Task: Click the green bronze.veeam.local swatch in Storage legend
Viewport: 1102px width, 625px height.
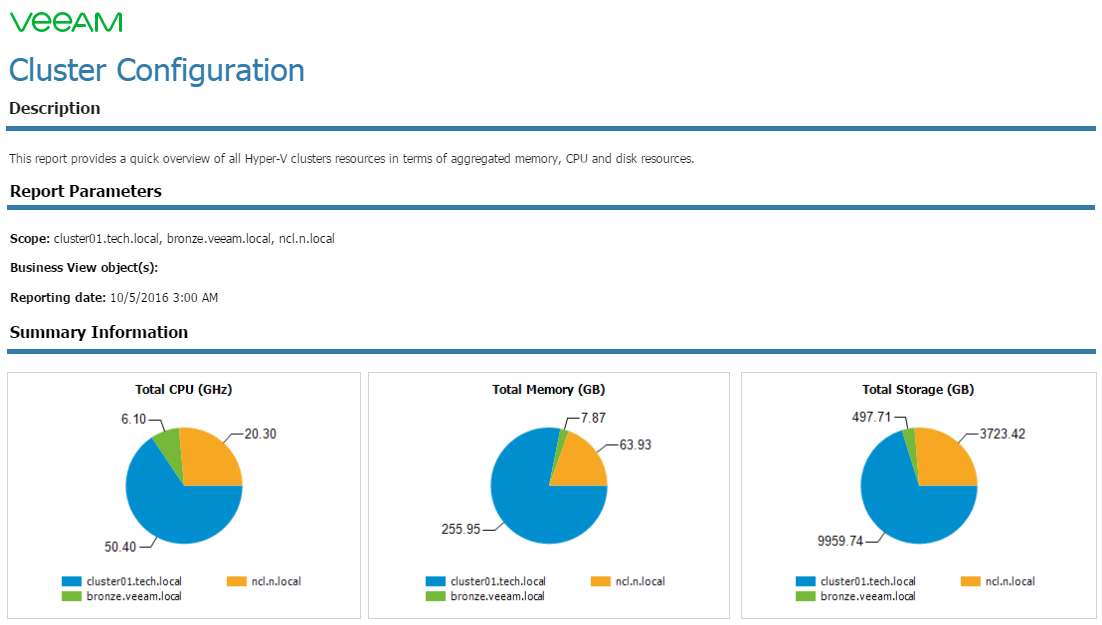Action: click(805, 596)
